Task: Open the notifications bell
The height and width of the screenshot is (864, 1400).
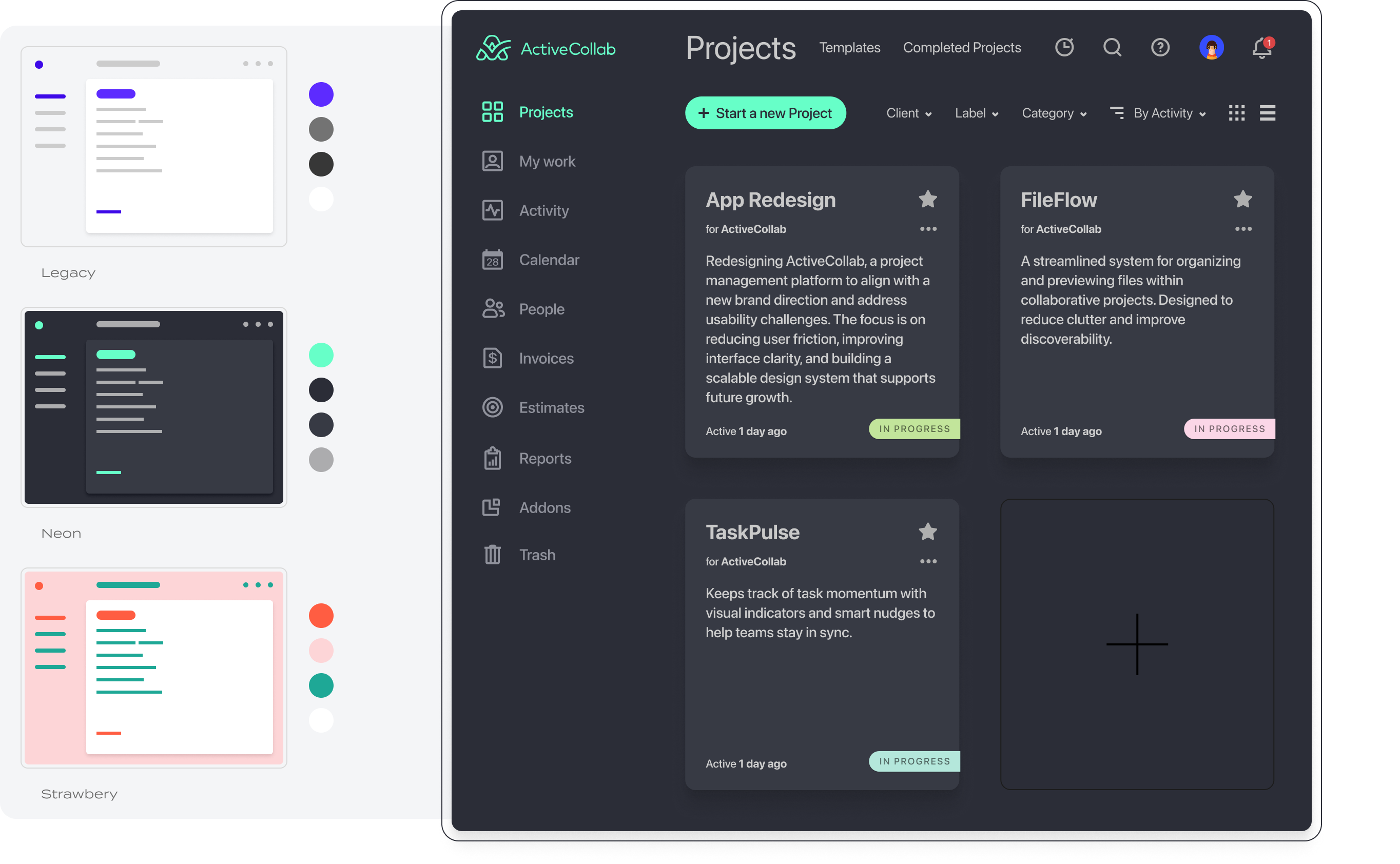Action: pos(1262,47)
